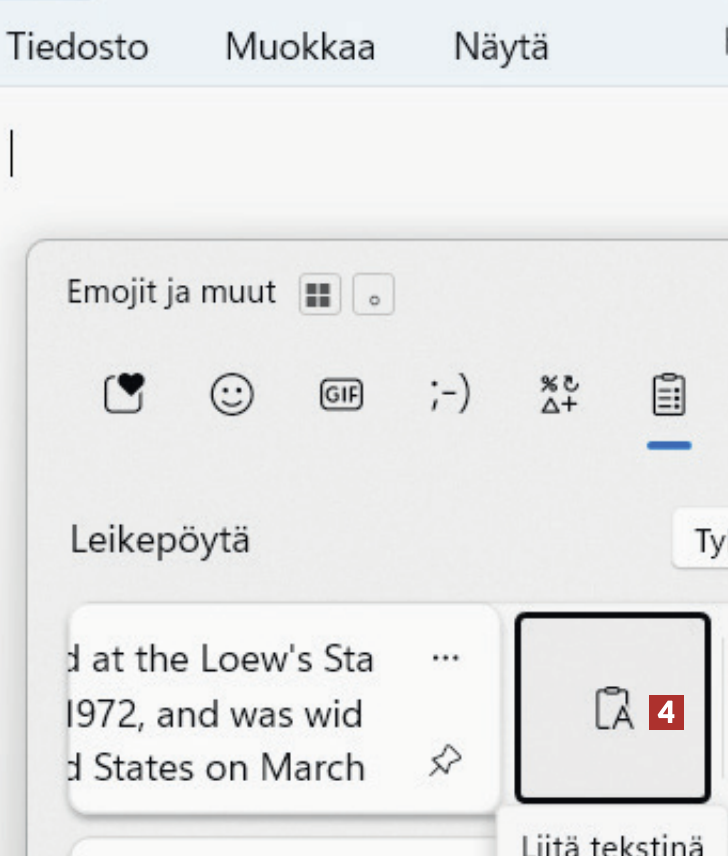Open the Näytä menu

pyautogui.click(x=501, y=47)
